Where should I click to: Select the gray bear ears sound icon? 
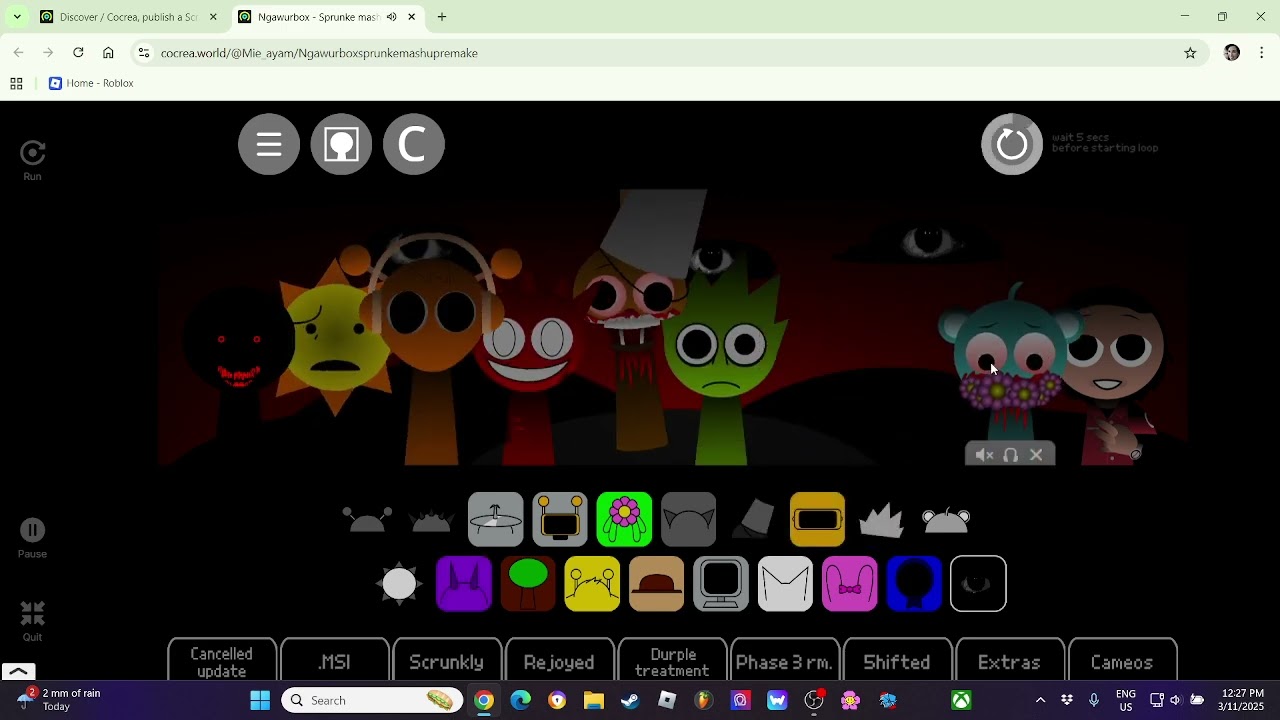point(946,520)
